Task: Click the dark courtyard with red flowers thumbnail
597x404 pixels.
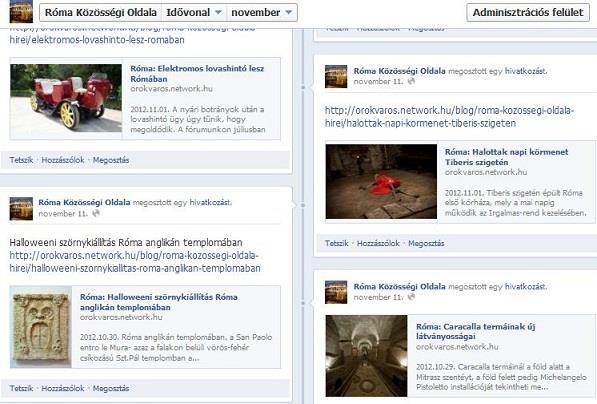Action: coord(382,181)
